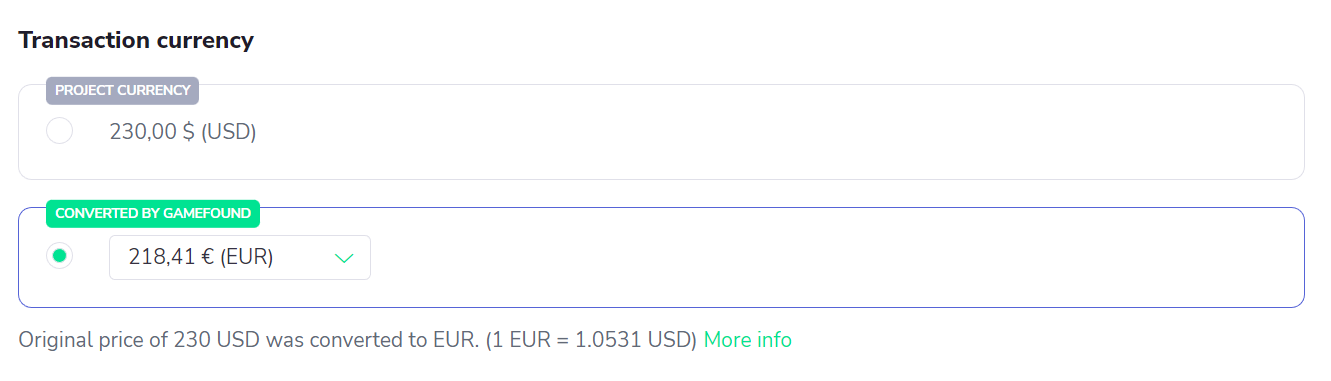Select the 230,00 $ (USD) radio button
Screen dimensions: 1331x381
[60, 131]
